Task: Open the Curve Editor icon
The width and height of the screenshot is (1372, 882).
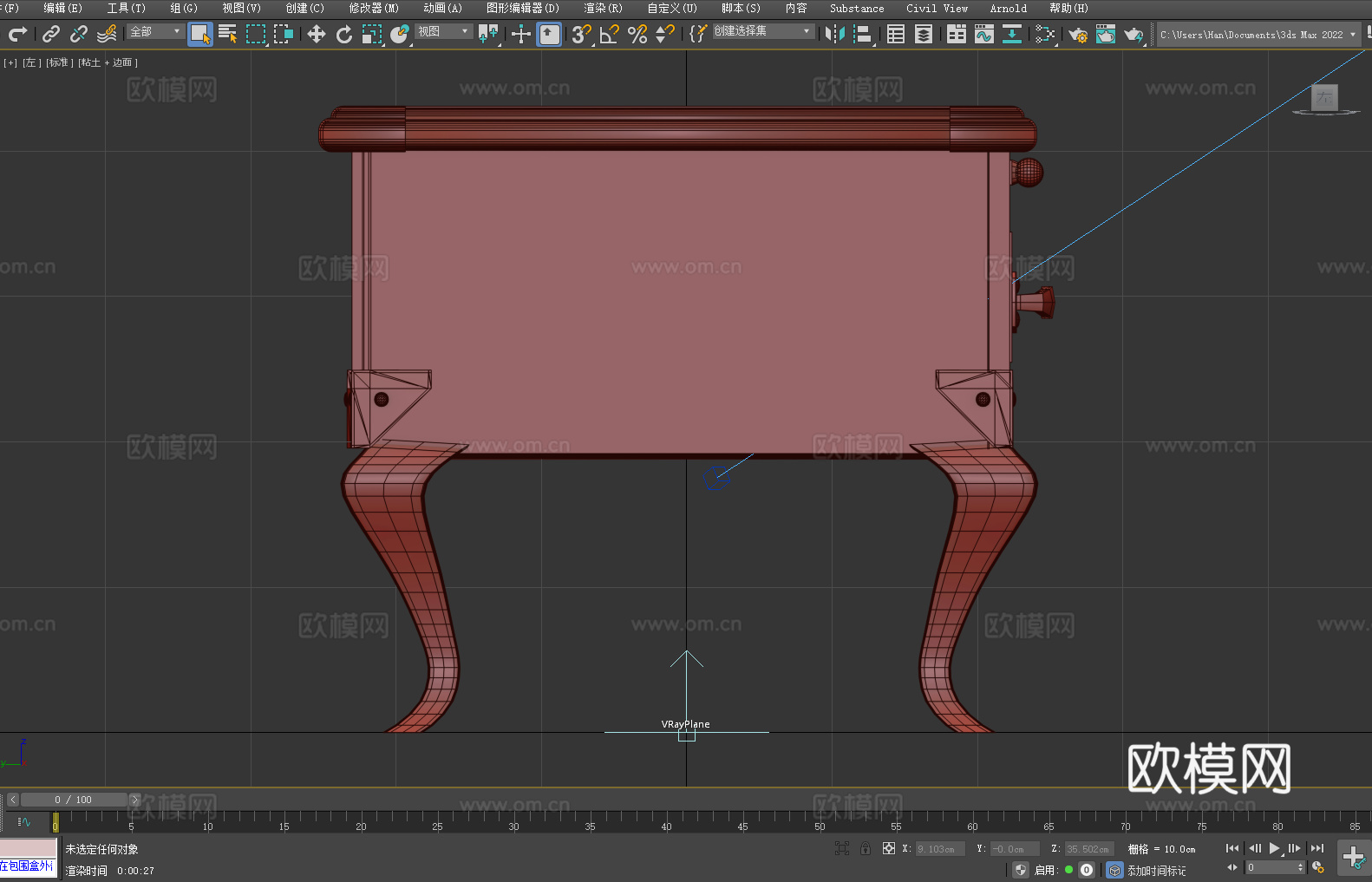Action: pyautogui.click(x=984, y=34)
